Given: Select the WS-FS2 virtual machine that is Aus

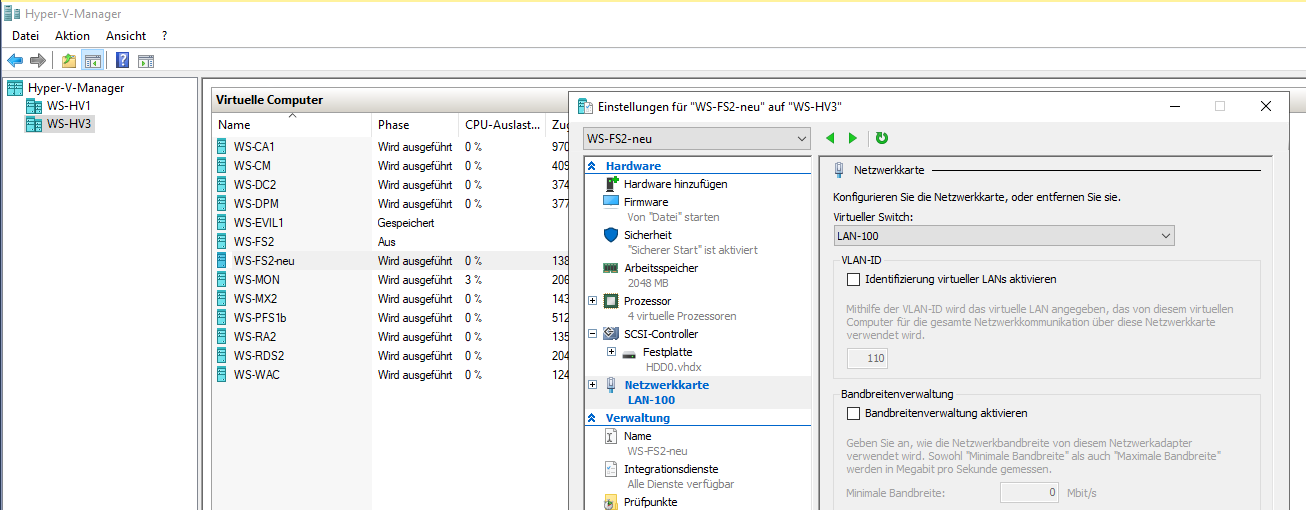Looking at the screenshot, I should 390,241.
